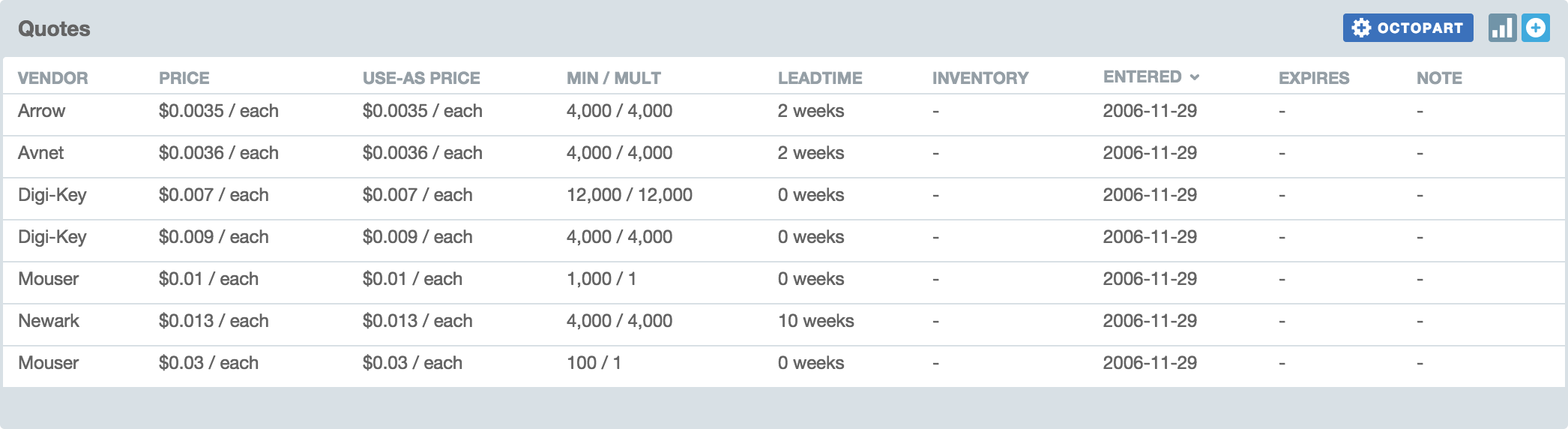Select the Arrow vendor quote row
The width and height of the screenshot is (1568, 429).
coord(42,111)
